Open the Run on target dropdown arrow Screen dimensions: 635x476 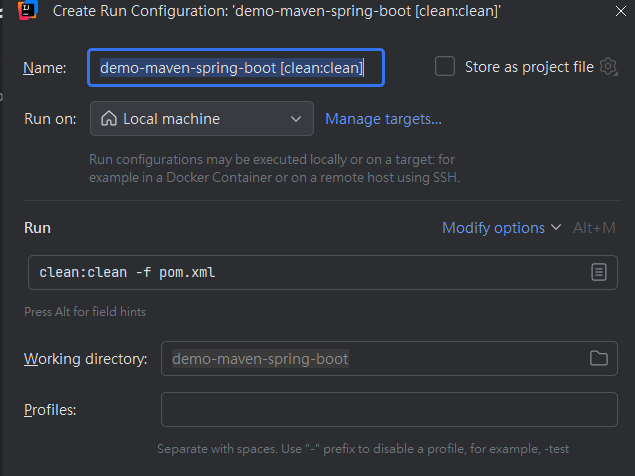(295, 119)
